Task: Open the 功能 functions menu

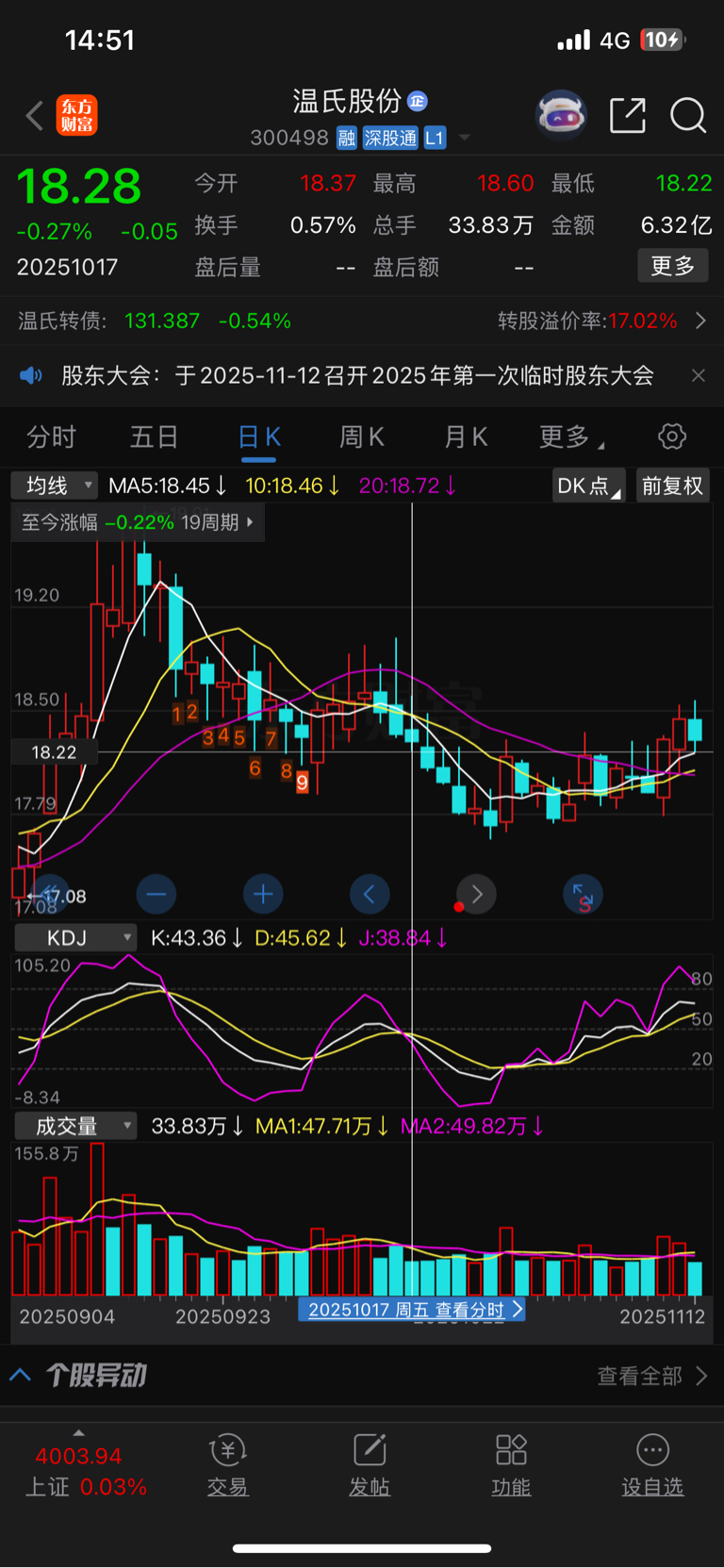Action: click(x=511, y=1465)
